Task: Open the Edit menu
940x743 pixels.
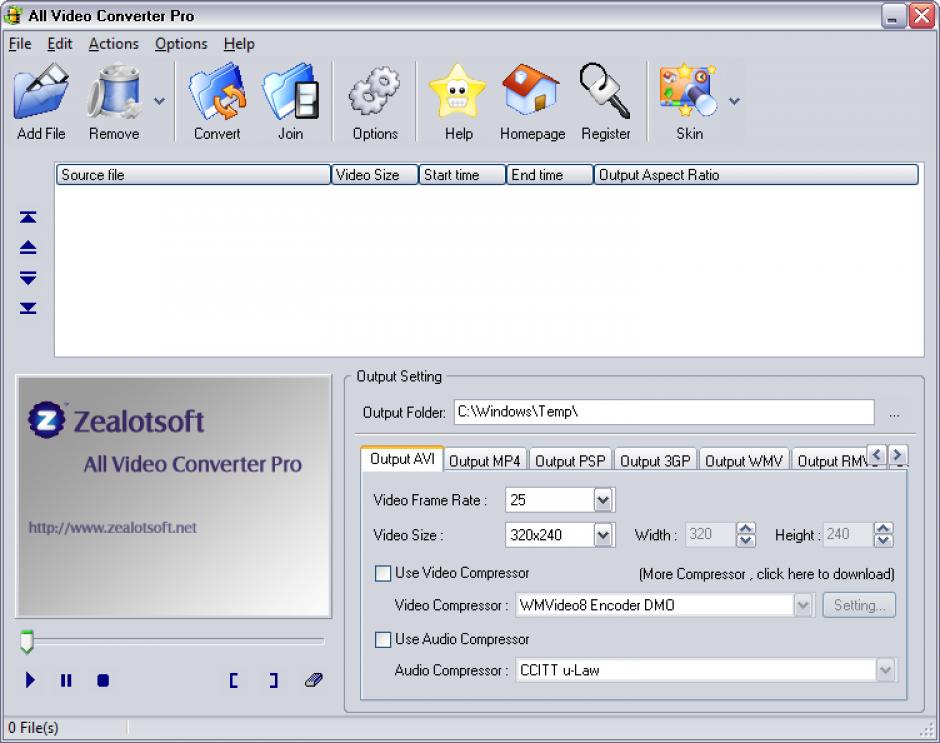Action: 59,44
